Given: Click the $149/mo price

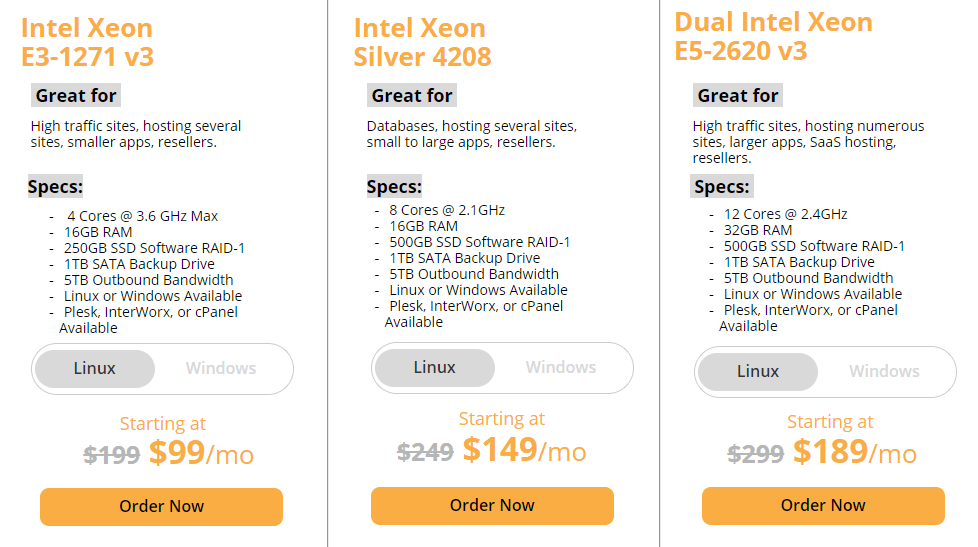Looking at the screenshot, I should tap(524, 451).
